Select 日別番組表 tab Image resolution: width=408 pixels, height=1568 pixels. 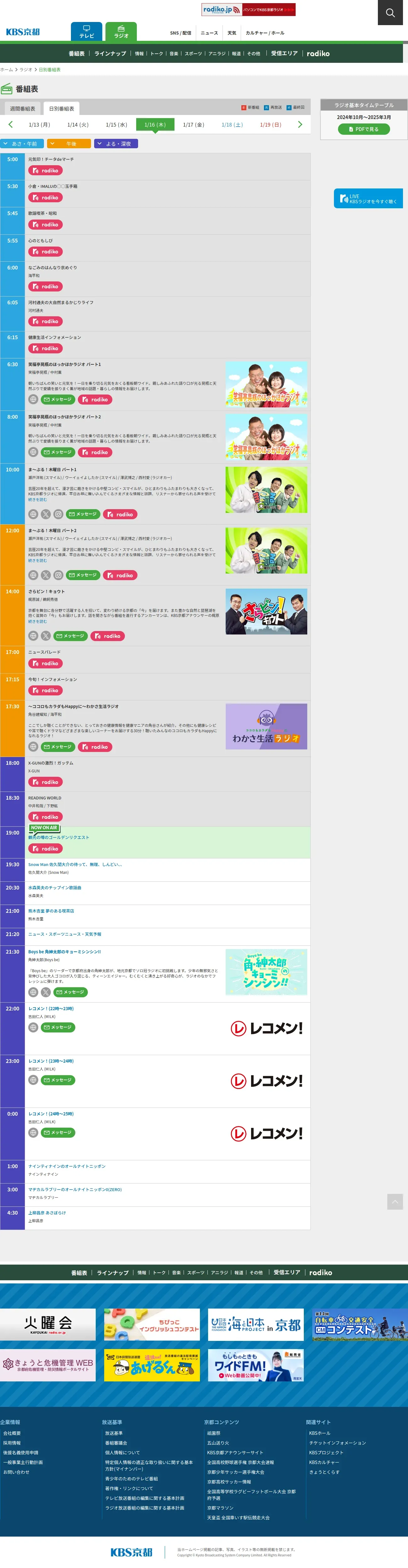[62, 109]
